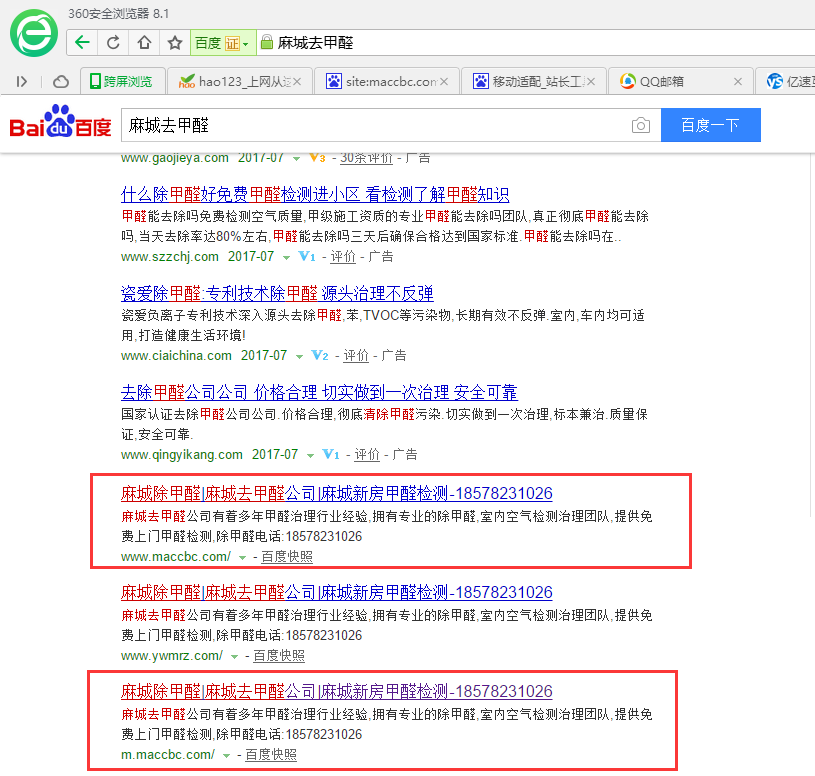Click V3 credibility badge for gaojieya.com
The width and height of the screenshot is (815, 776).
[x=317, y=157]
